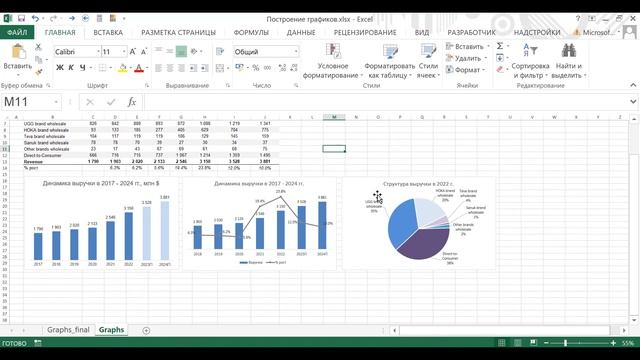Open Стили ячеек gallery
The image size is (640, 360).
click(428, 61)
